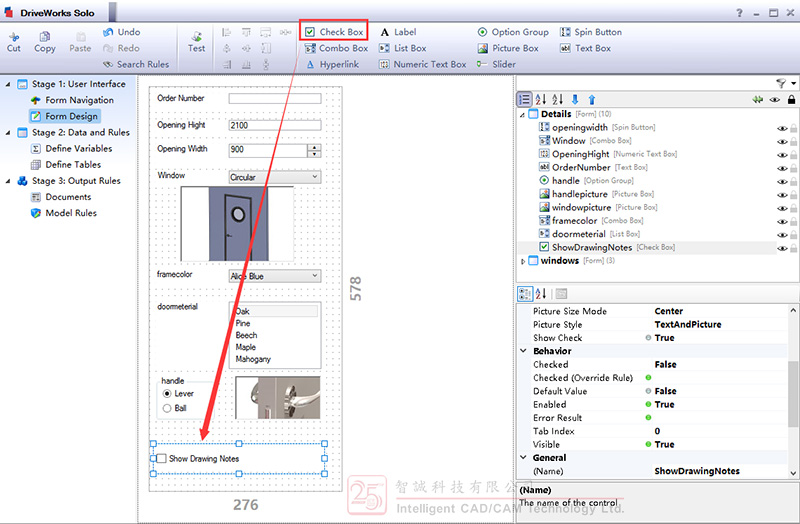Select the Ball radio button
This screenshot has height=524, width=800.
[167, 408]
